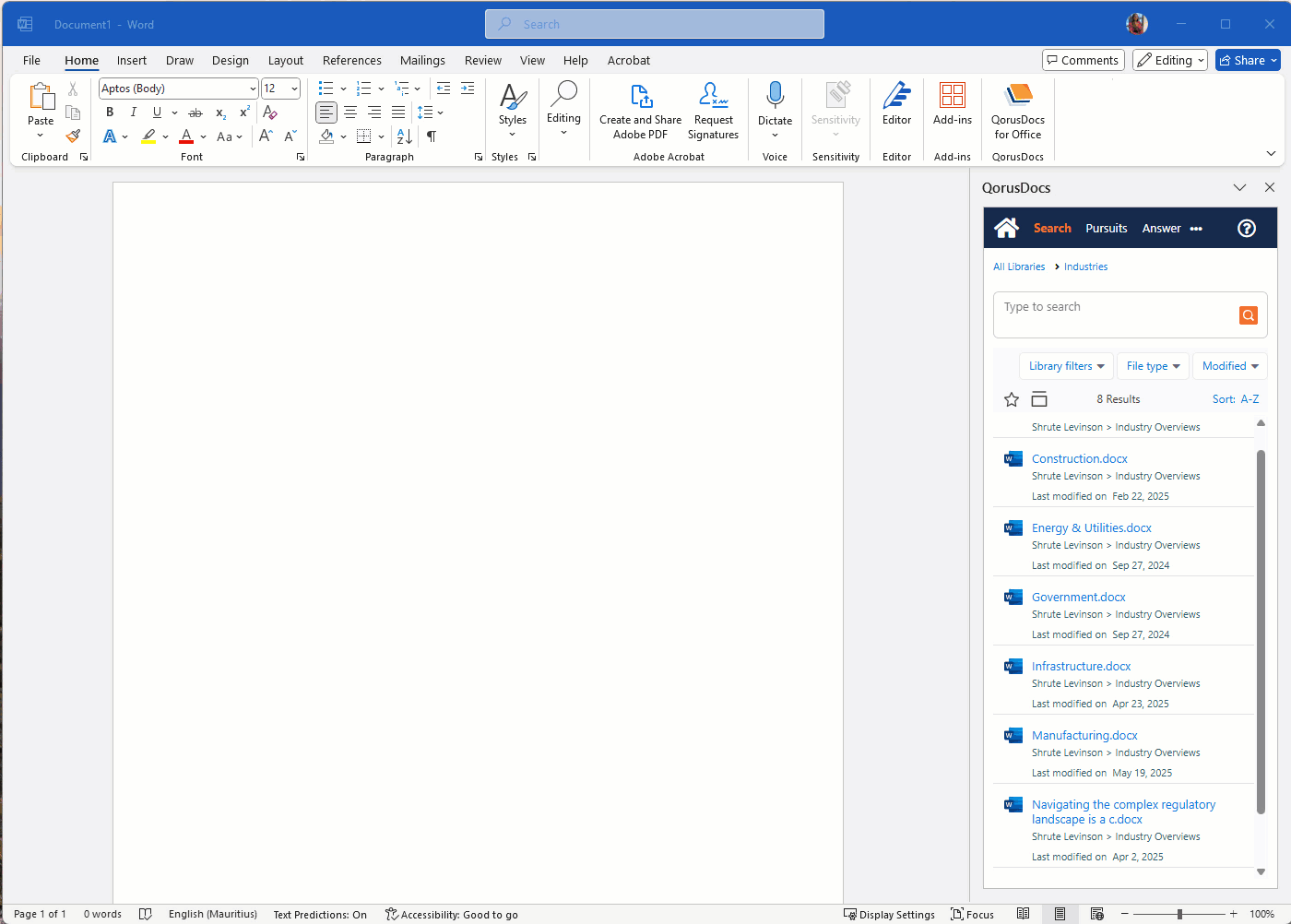This screenshot has width=1291, height=924.
Task: Click the Comments button
Action: click(x=1083, y=61)
